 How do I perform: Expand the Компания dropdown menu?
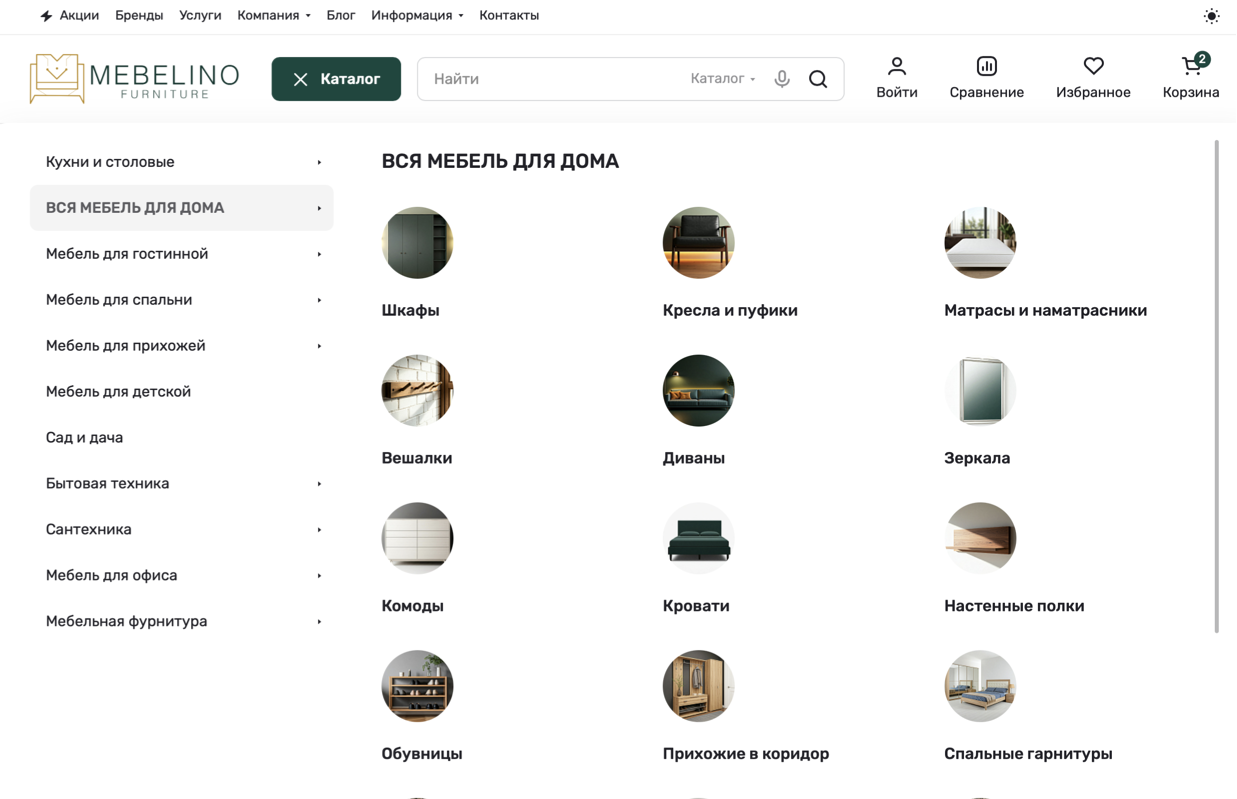point(274,16)
